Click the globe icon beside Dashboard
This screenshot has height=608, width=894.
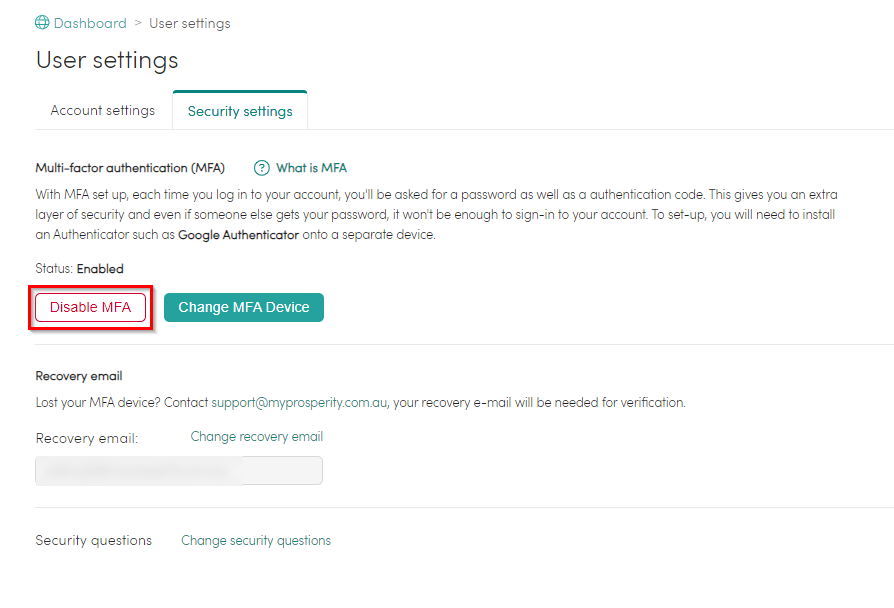pyautogui.click(x=42, y=23)
